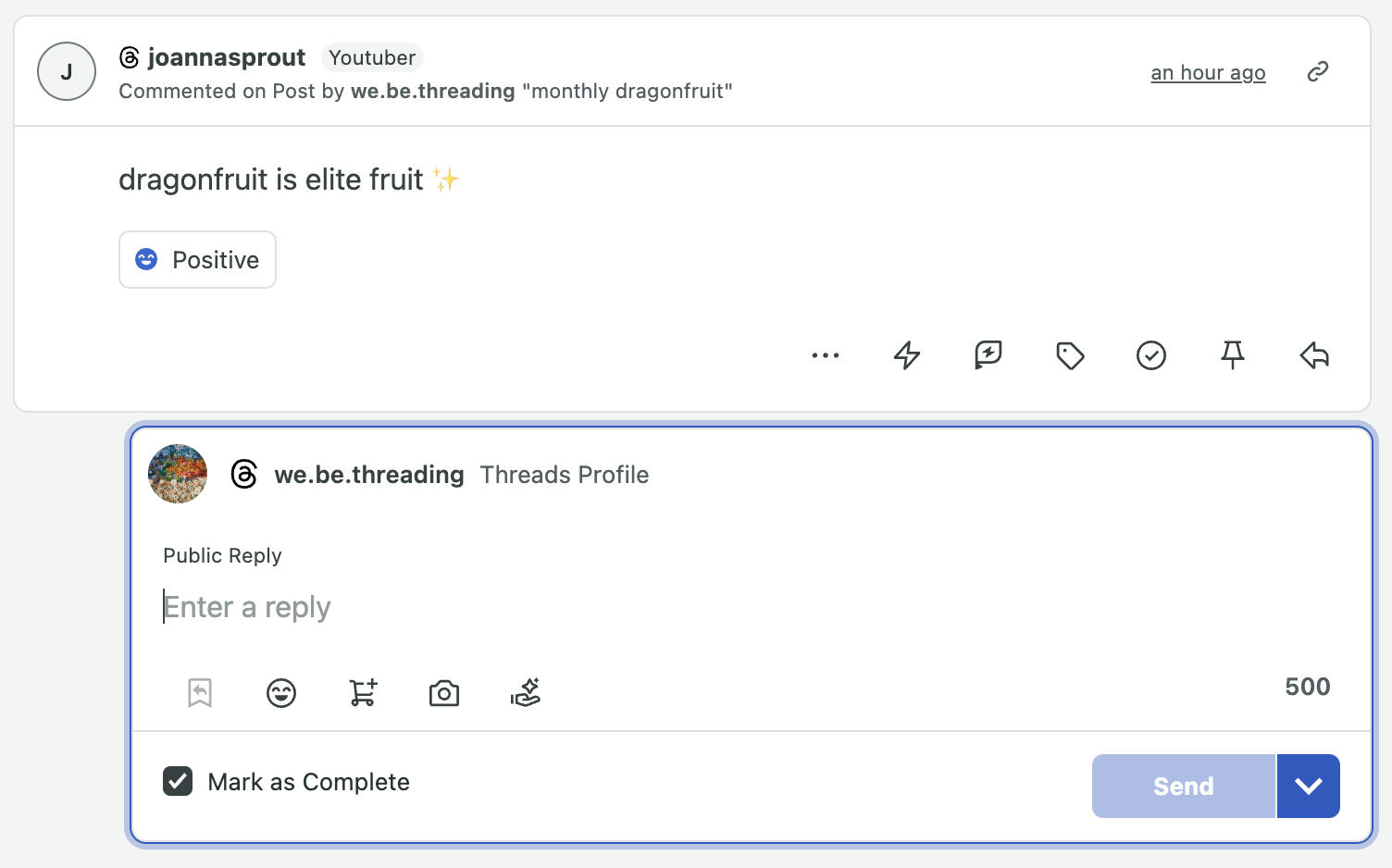This screenshot has width=1392, height=868.
Task: Attach media using the camera icon
Action: pos(444,692)
